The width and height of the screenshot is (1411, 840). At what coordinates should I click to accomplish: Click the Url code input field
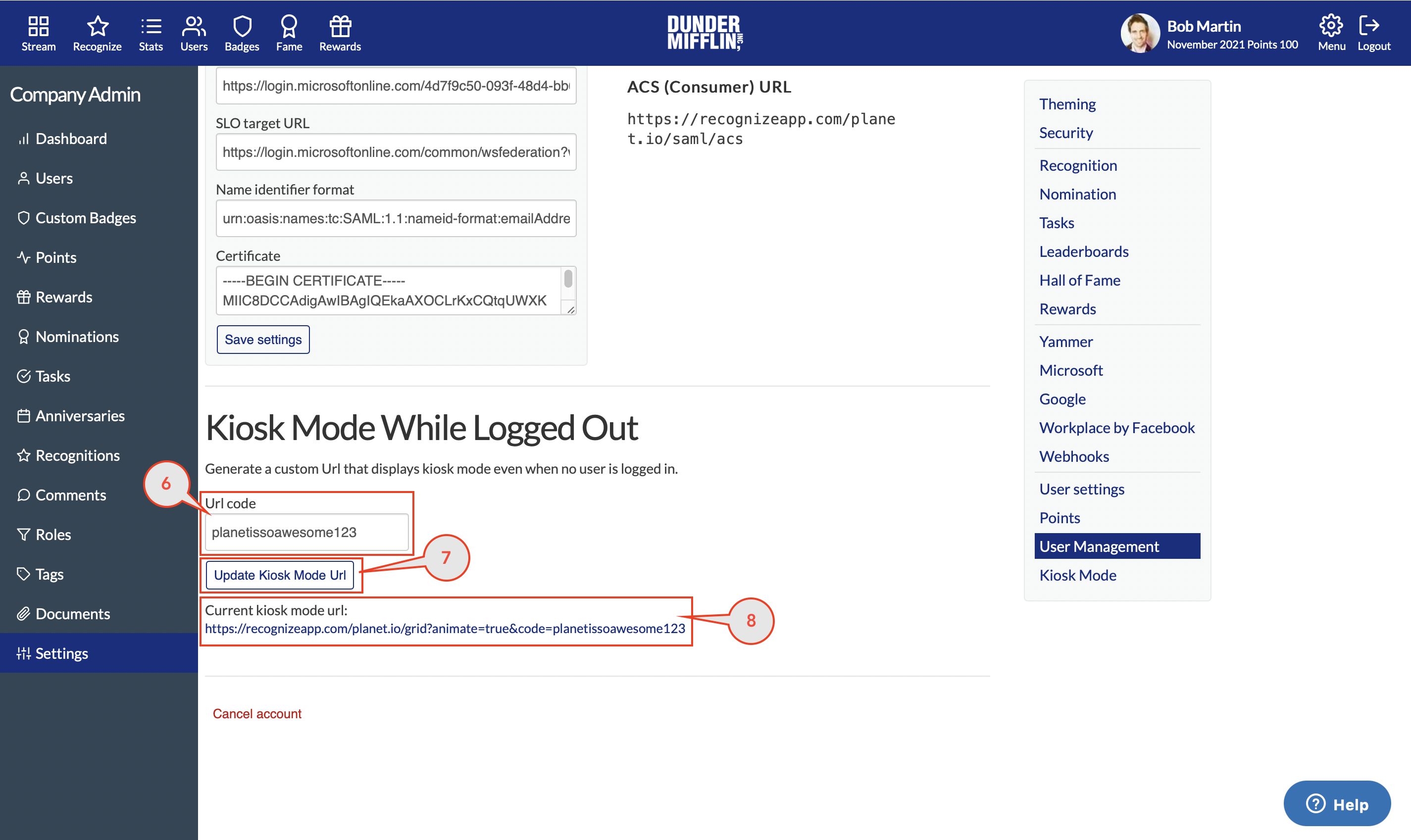pos(306,532)
